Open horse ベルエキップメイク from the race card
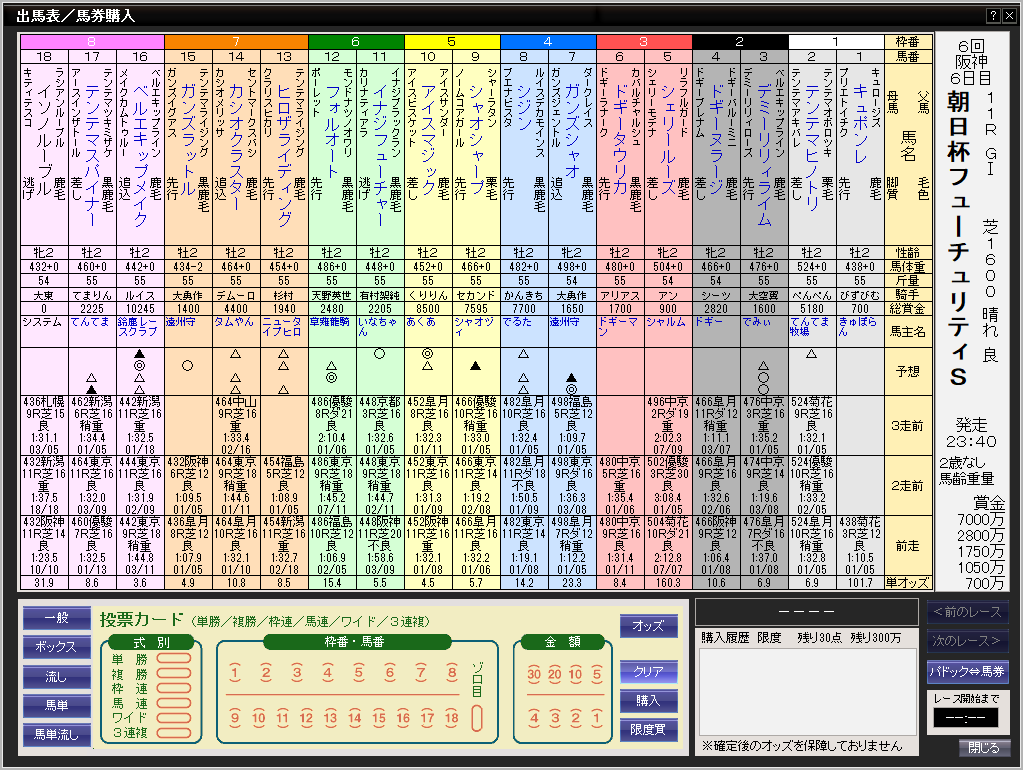The width and height of the screenshot is (1023, 770). 140,155
